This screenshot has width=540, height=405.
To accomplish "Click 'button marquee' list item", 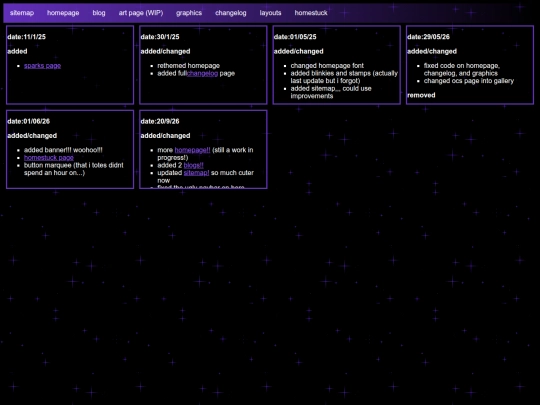I will click(73, 169).
